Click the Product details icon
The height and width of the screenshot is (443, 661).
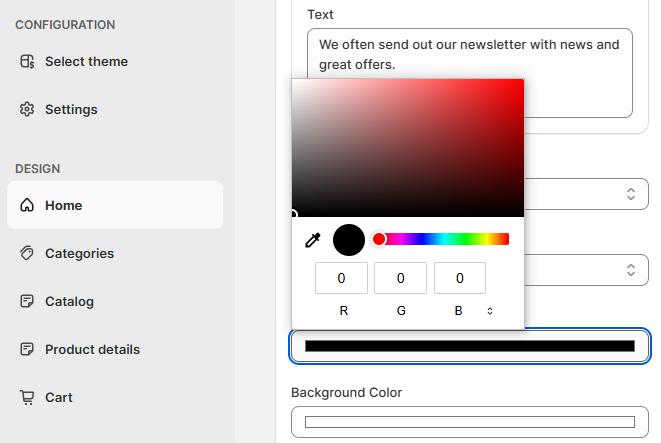click(27, 349)
